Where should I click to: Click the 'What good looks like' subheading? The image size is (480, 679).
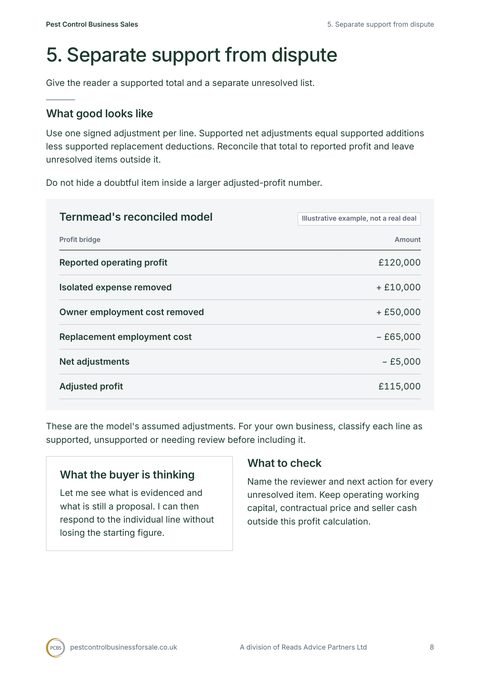[100, 113]
